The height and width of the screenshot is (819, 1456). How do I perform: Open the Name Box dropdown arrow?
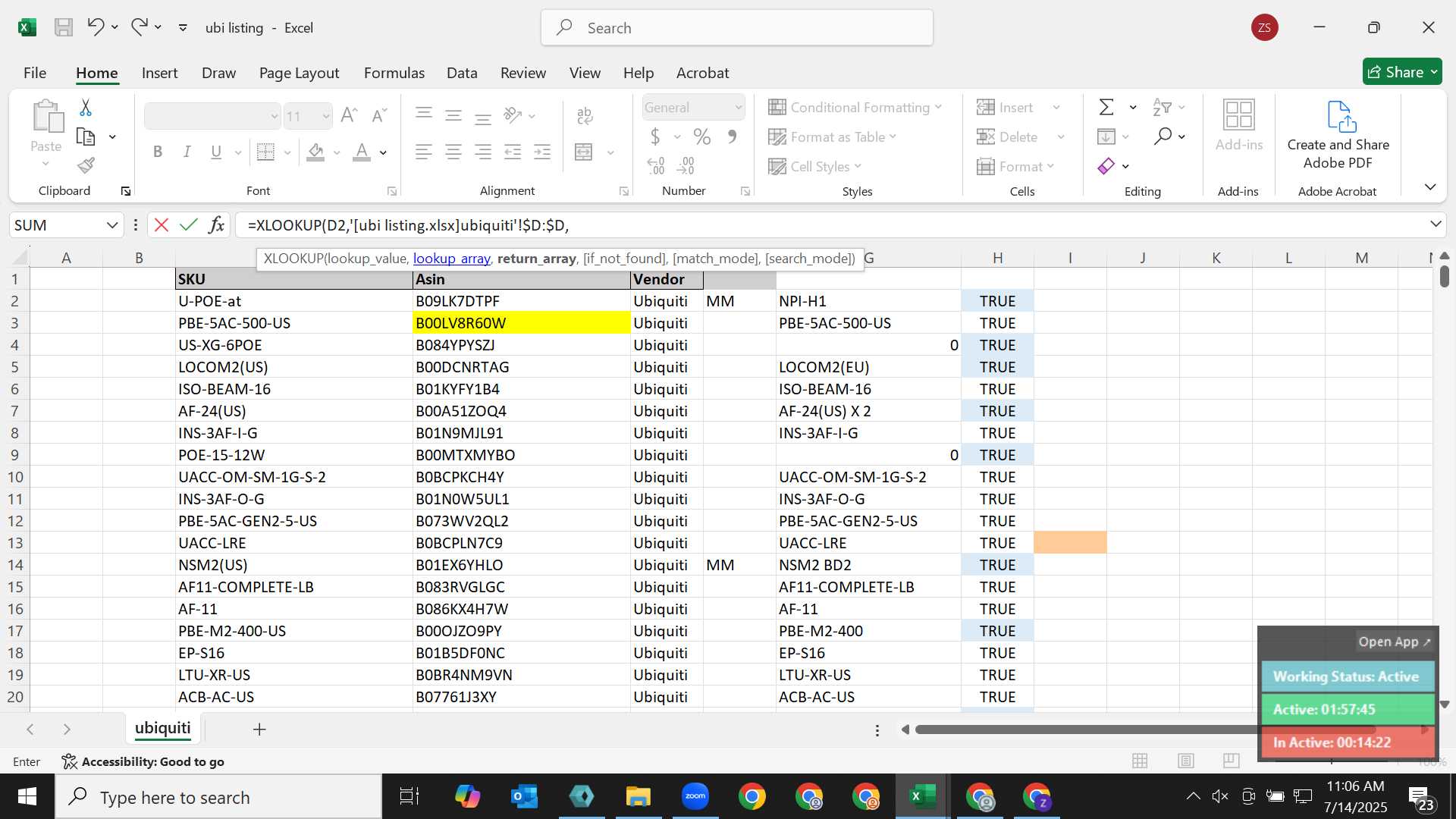click(x=112, y=225)
